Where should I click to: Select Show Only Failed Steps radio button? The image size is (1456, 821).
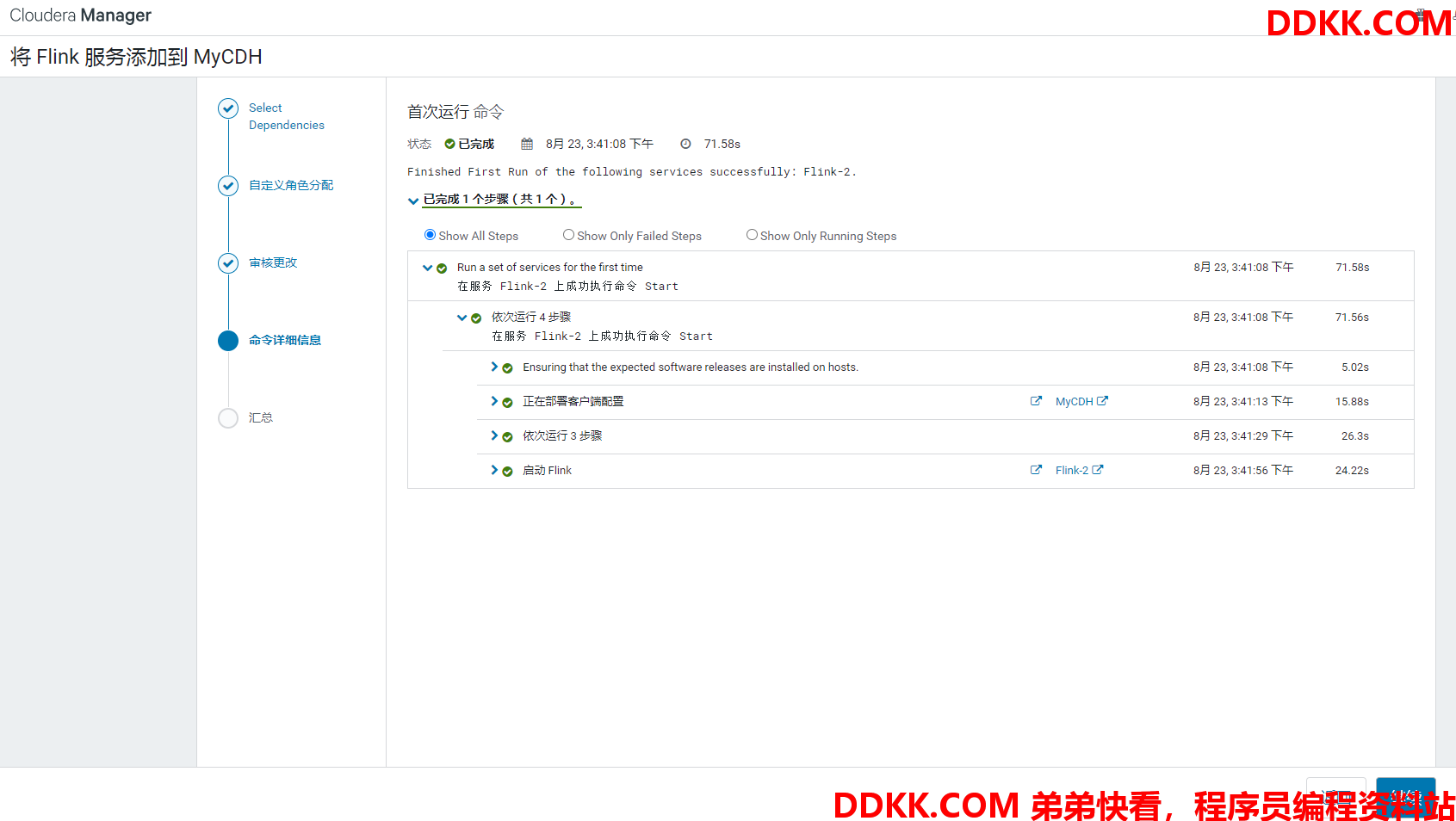pyautogui.click(x=568, y=235)
